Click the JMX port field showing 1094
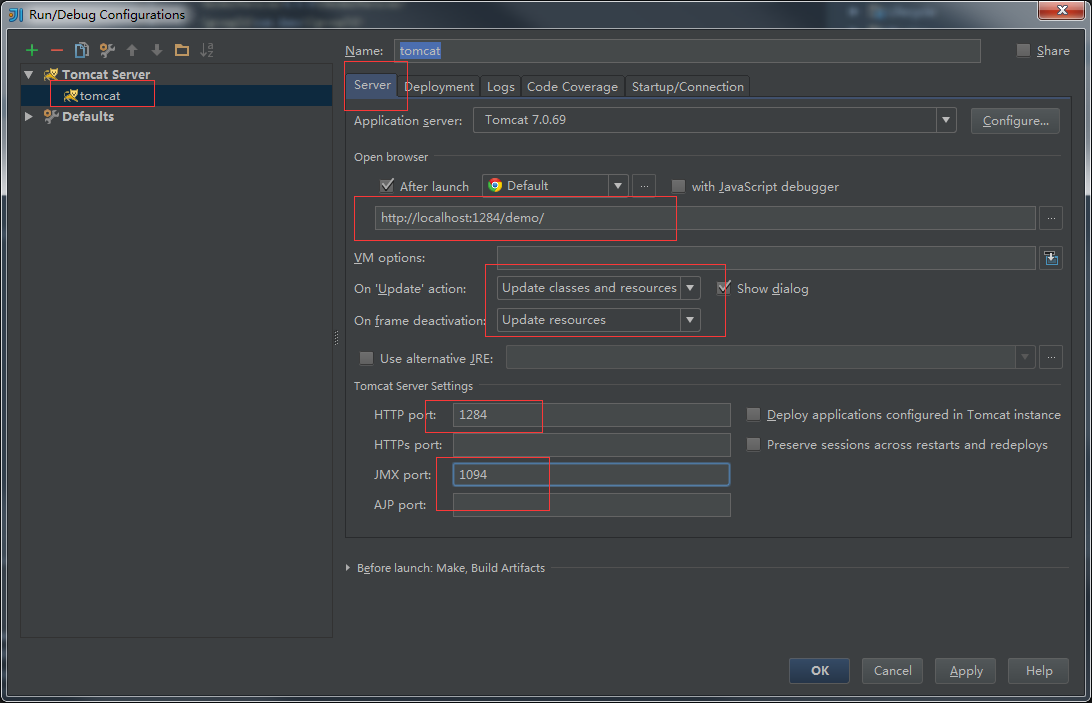The image size is (1092, 703). click(x=591, y=474)
